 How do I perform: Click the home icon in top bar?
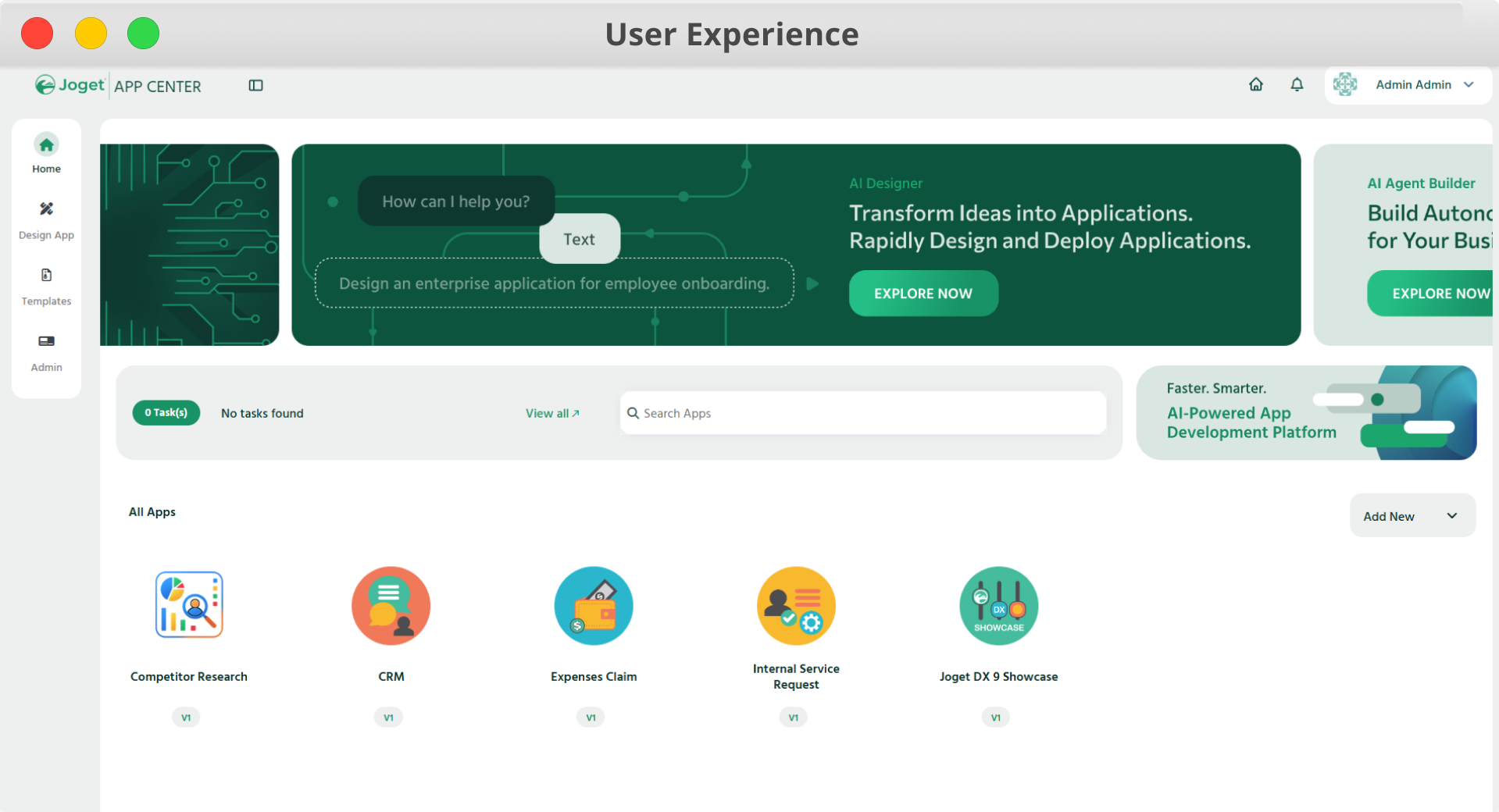pyautogui.click(x=1255, y=84)
